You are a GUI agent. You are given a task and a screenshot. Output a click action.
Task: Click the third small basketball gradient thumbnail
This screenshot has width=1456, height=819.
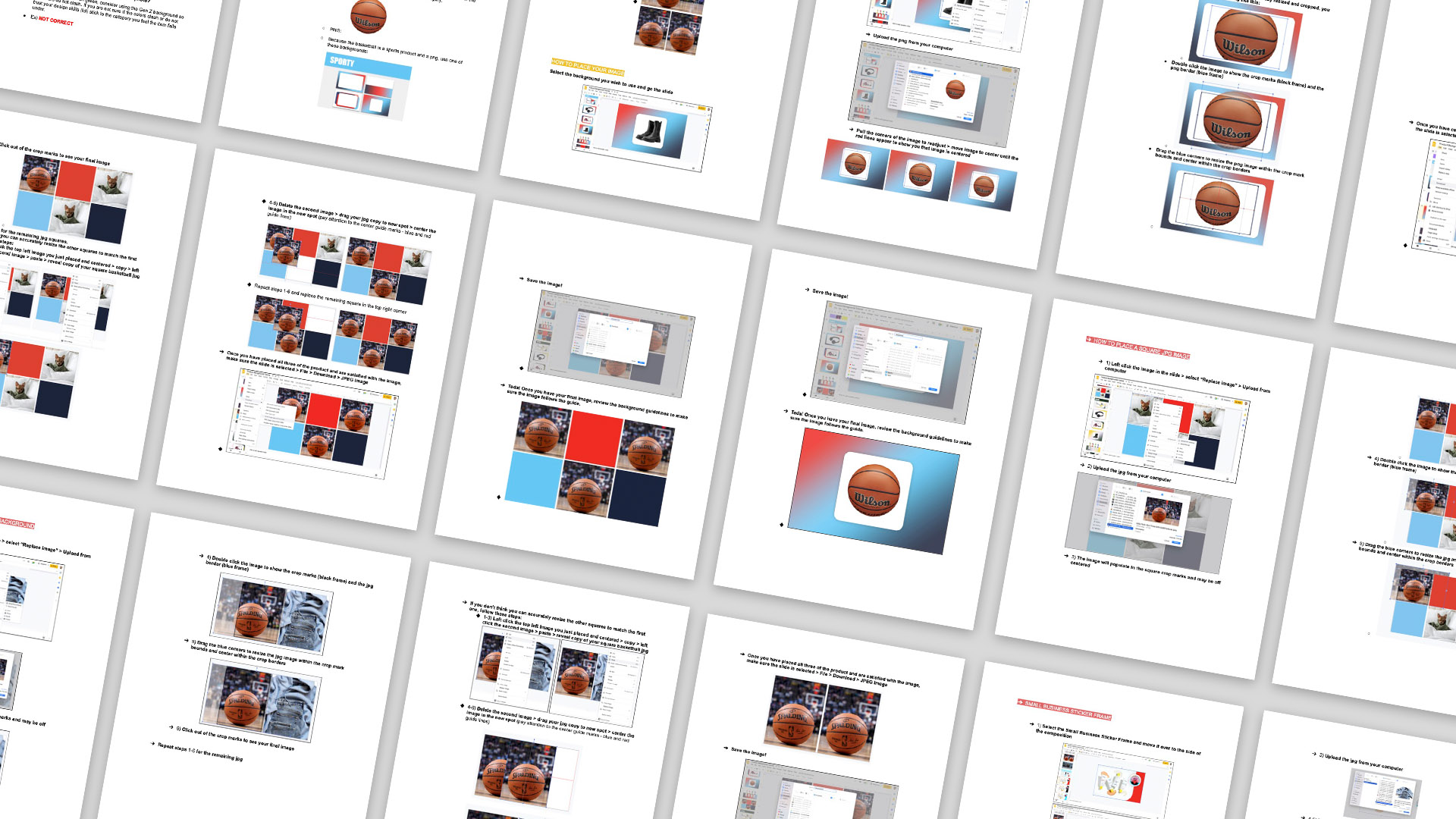point(984,186)
